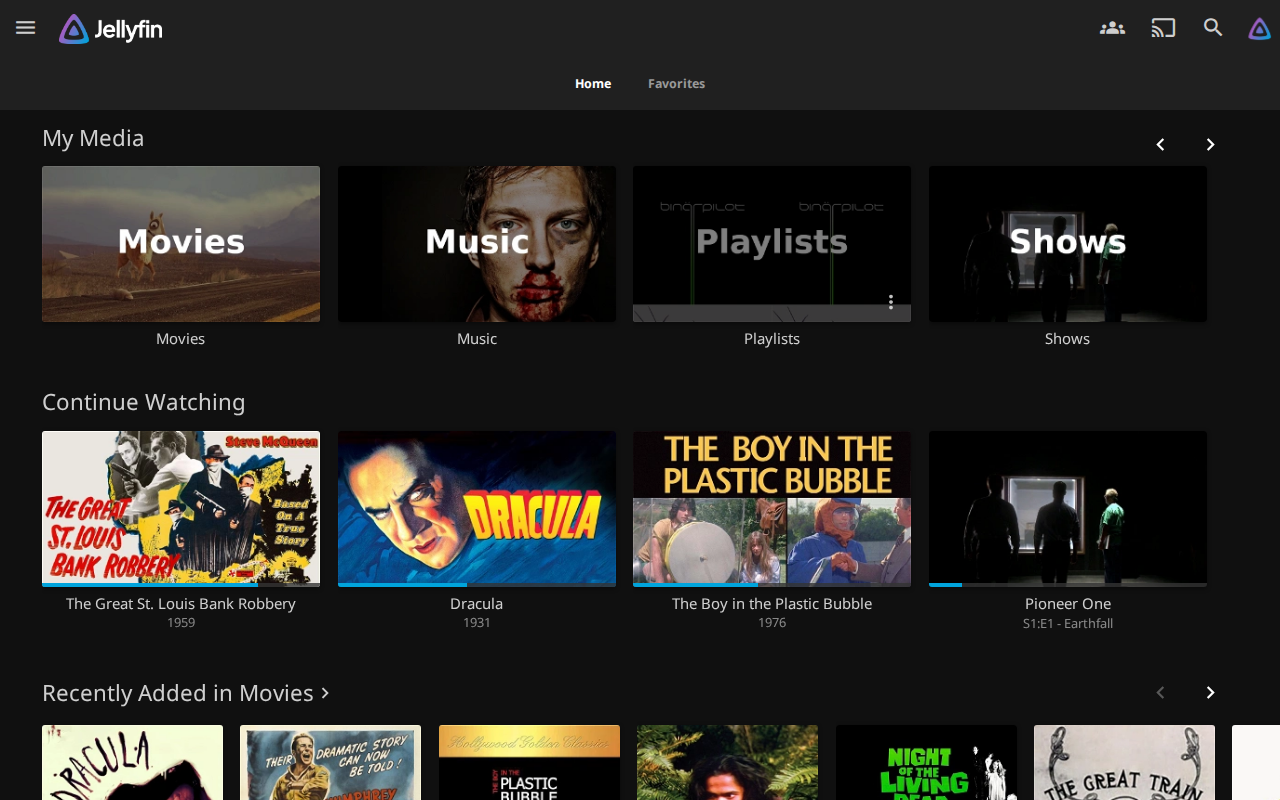This screenshot has width=1280, height=800.
Task: Open The Boy in the Plastic Bubble
Action: pyautogui.click(x=771, y=507)
